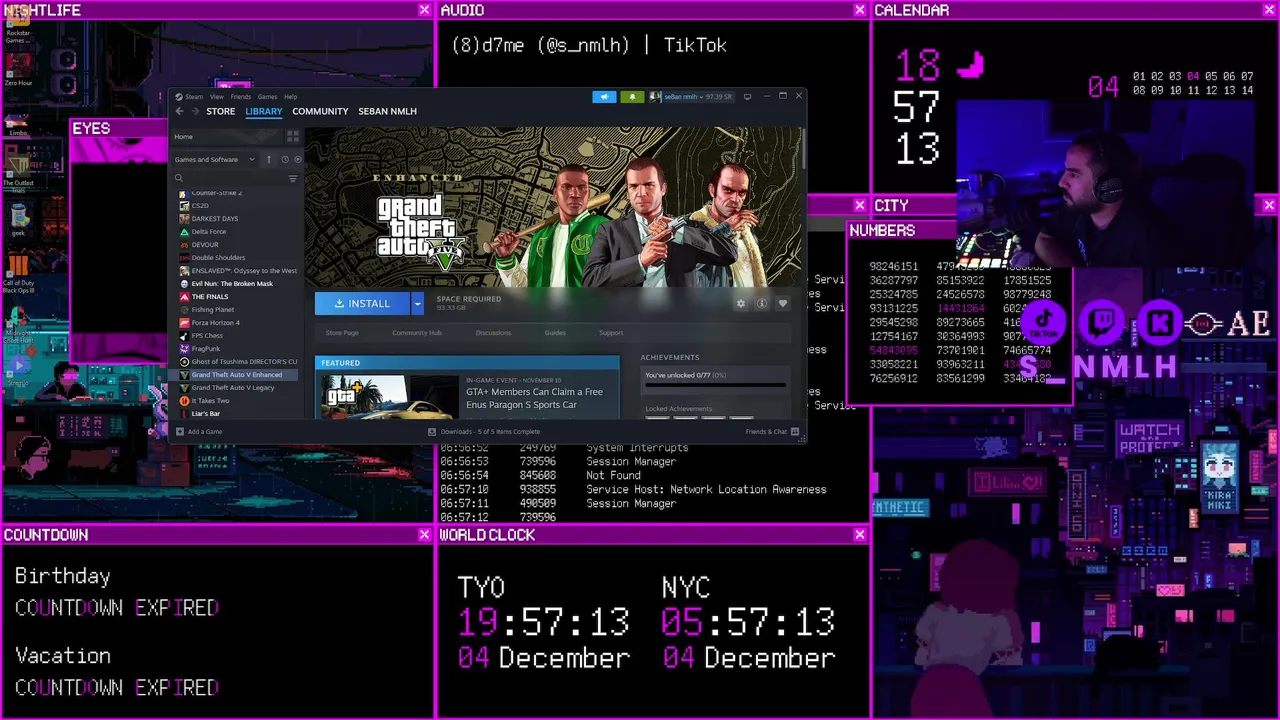This screenshot has width=1280, height=720.
Task: Toggle the ready-to-play filter icon
Action: [x=297, y=159]
